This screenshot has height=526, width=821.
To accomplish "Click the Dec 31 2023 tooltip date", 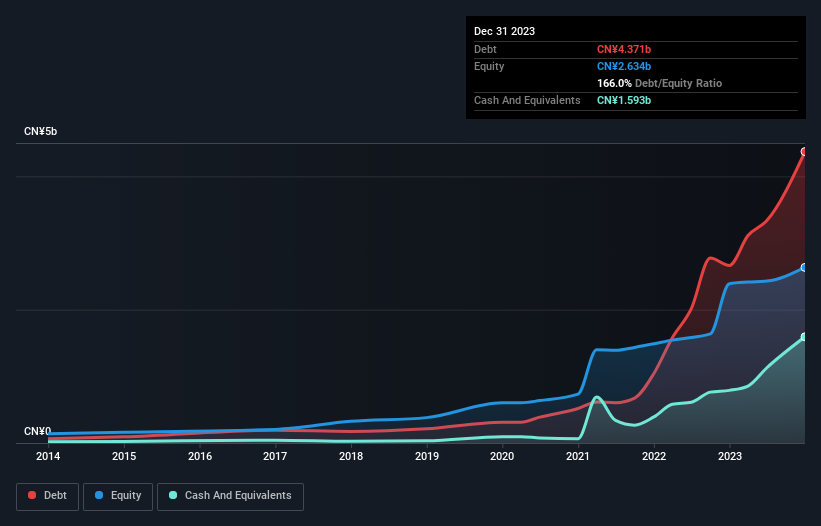I will pyautogui.click(x=504, y=31).
